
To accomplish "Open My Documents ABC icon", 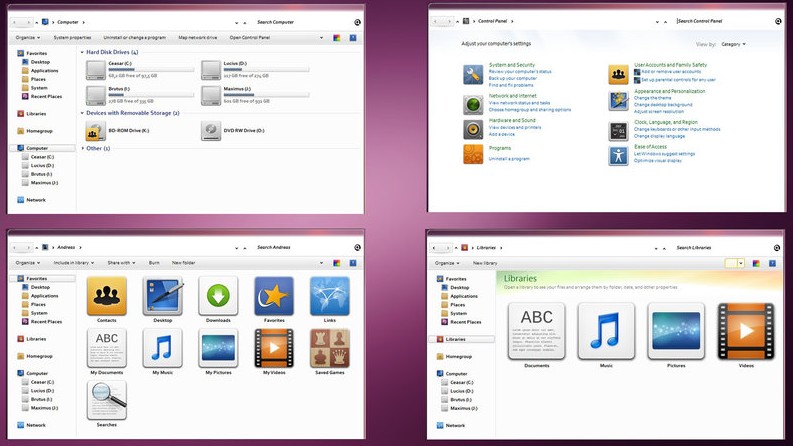I will coord(107,348).
